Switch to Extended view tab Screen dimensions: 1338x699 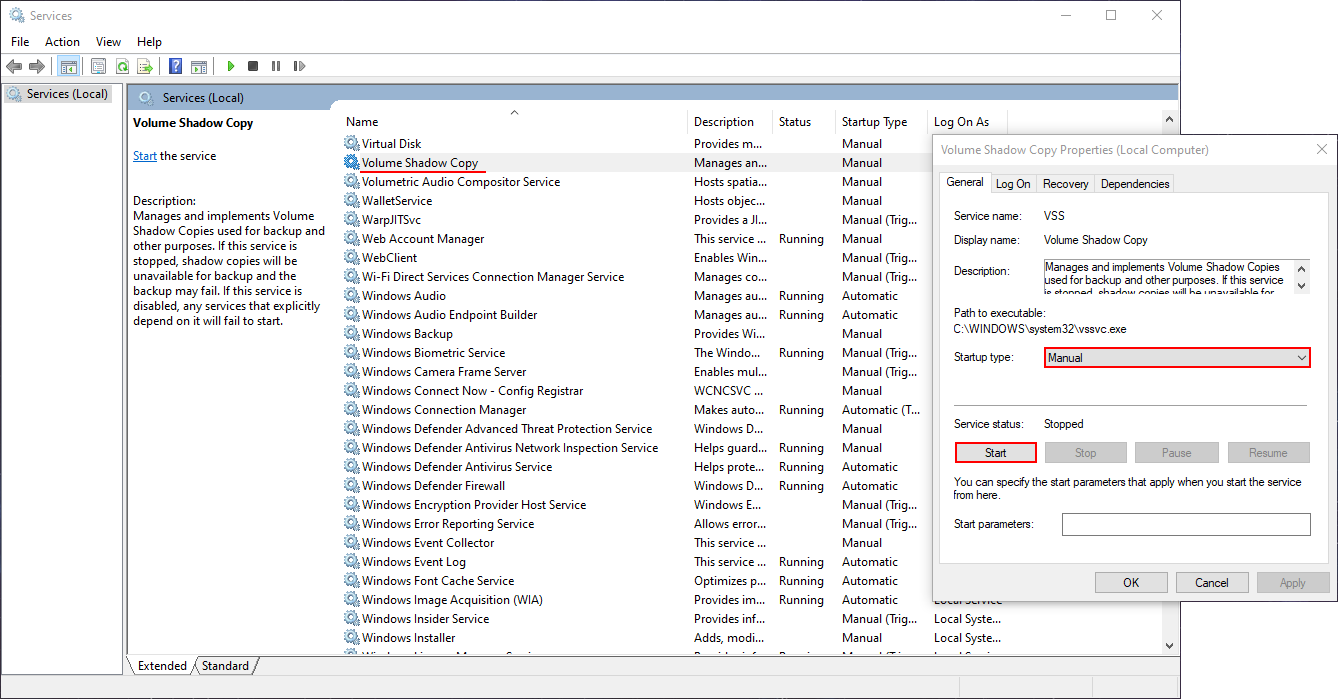pyautogui.click(x=162, y=665)
